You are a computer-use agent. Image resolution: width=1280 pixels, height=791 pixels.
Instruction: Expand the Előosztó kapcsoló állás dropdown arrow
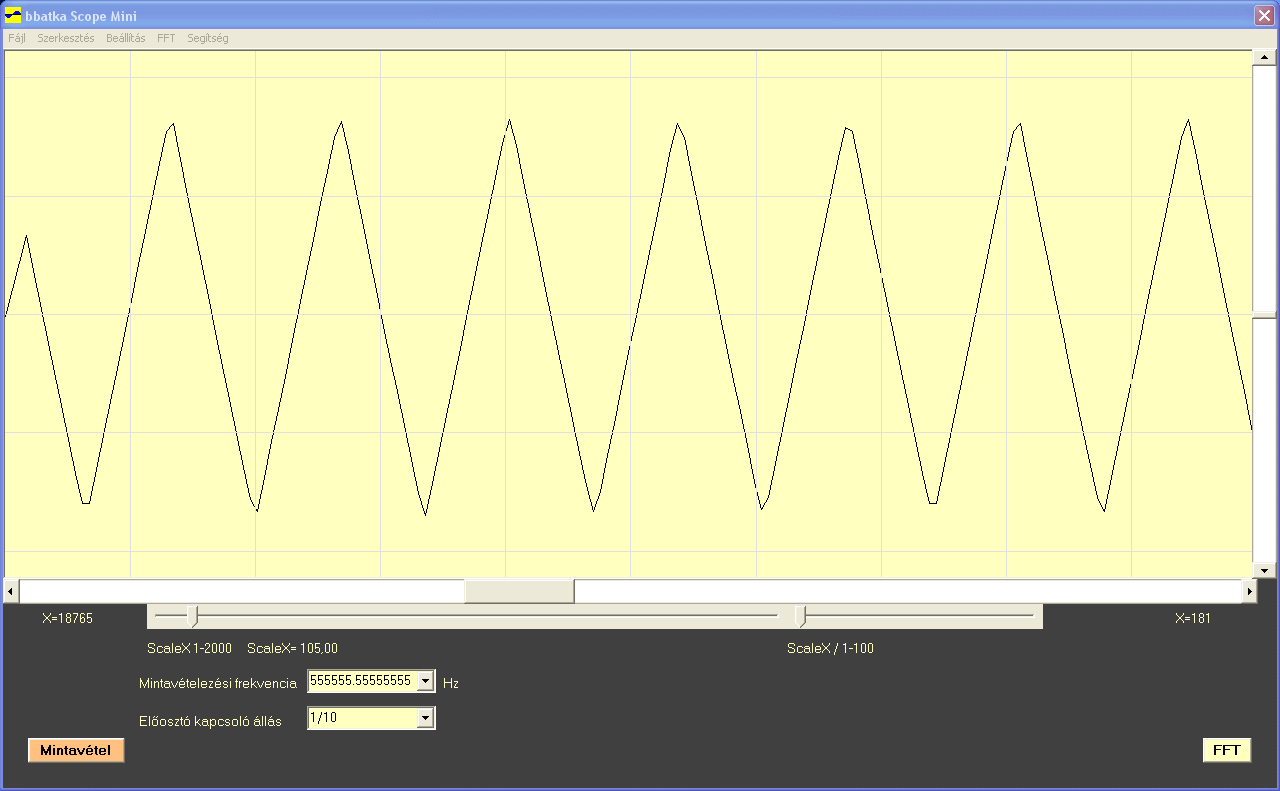(425, 718)
